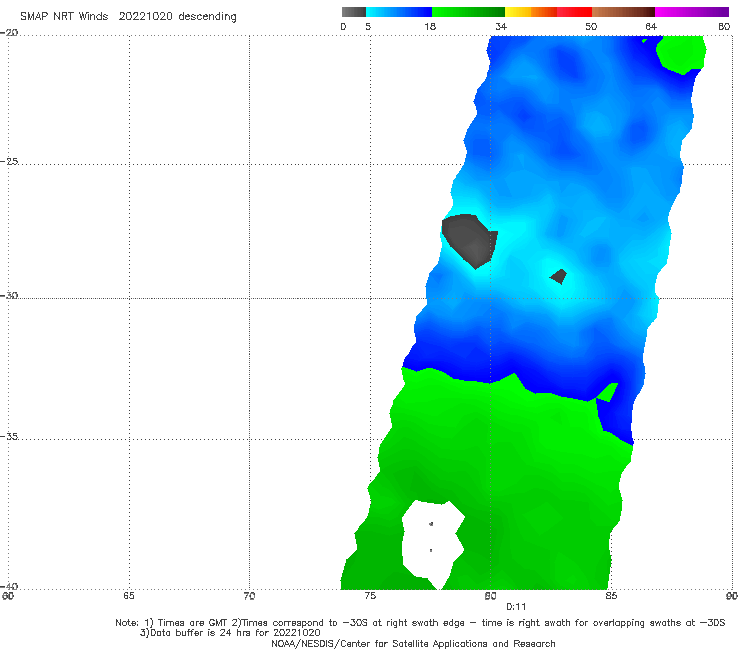Click the note line 'Times are GMT'
Viewport: 740px width, 650px height.
point(192,623)
